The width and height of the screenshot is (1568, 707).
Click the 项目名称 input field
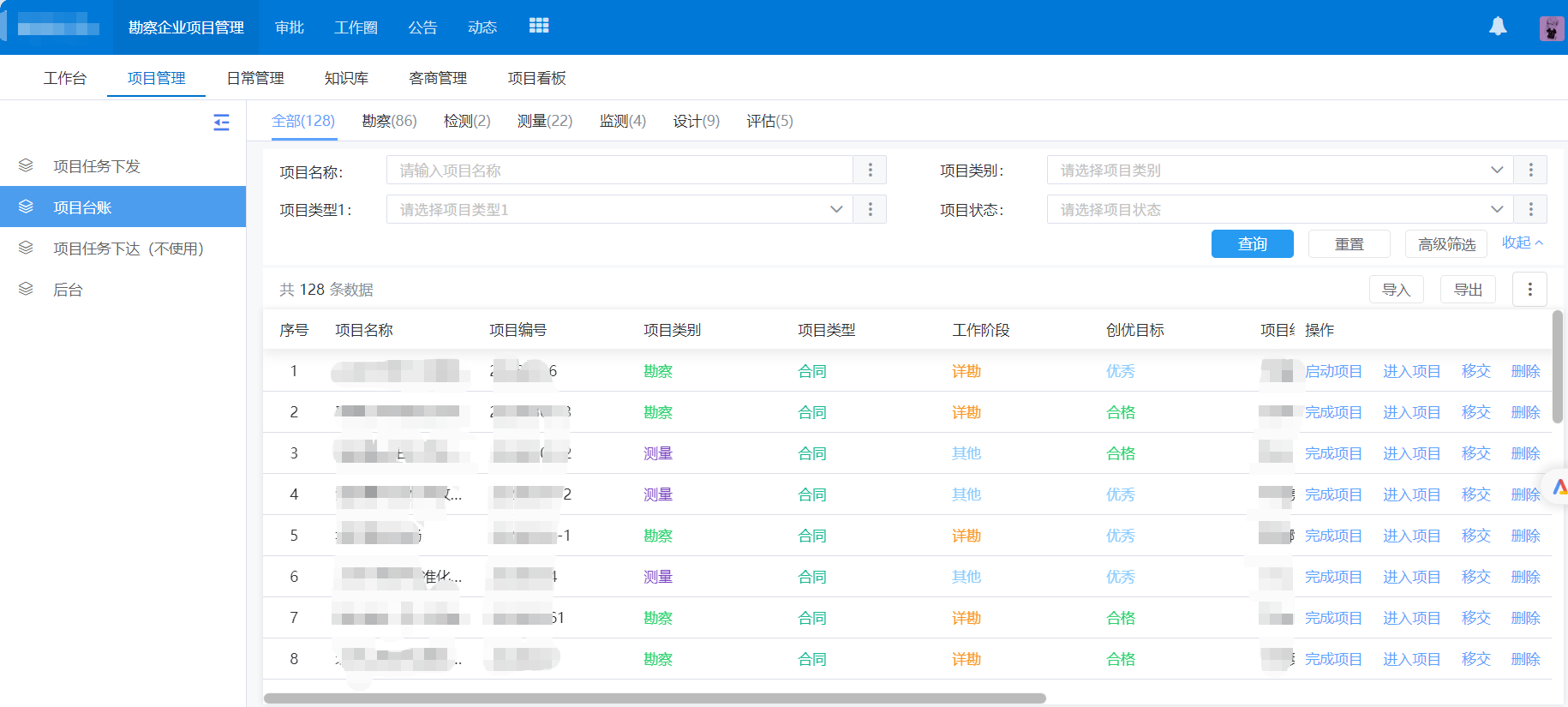click(619, 171)
